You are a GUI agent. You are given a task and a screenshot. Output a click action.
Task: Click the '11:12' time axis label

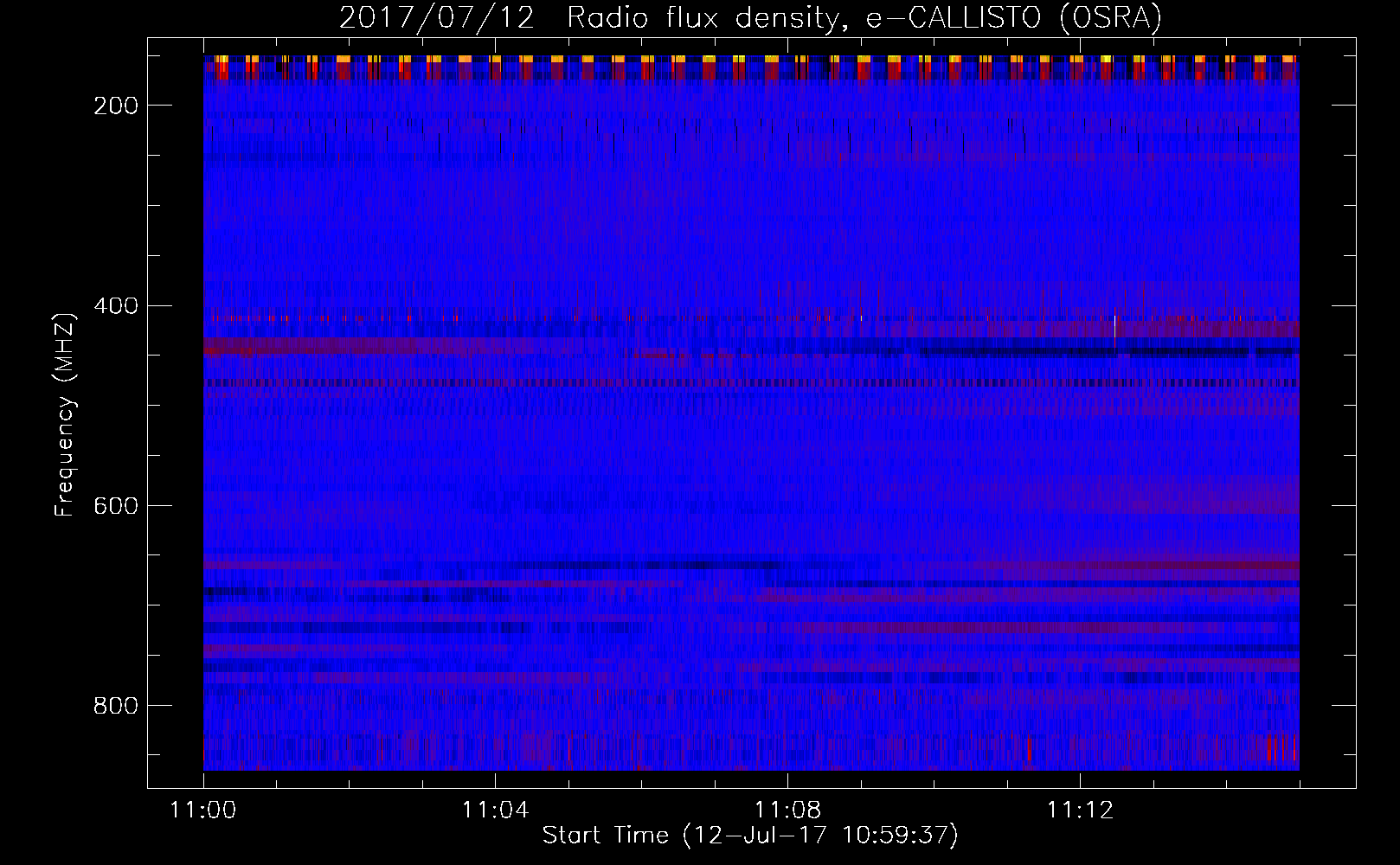point(1080,811)
